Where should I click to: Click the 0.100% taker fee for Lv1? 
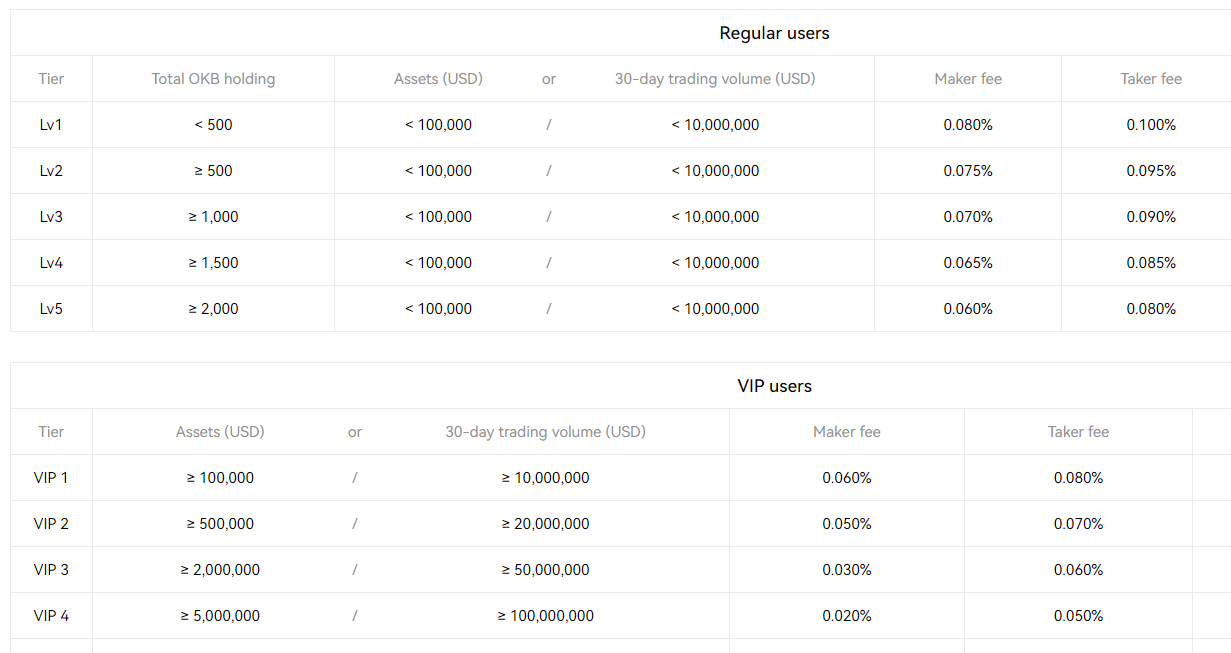(x=1151, y=125)
